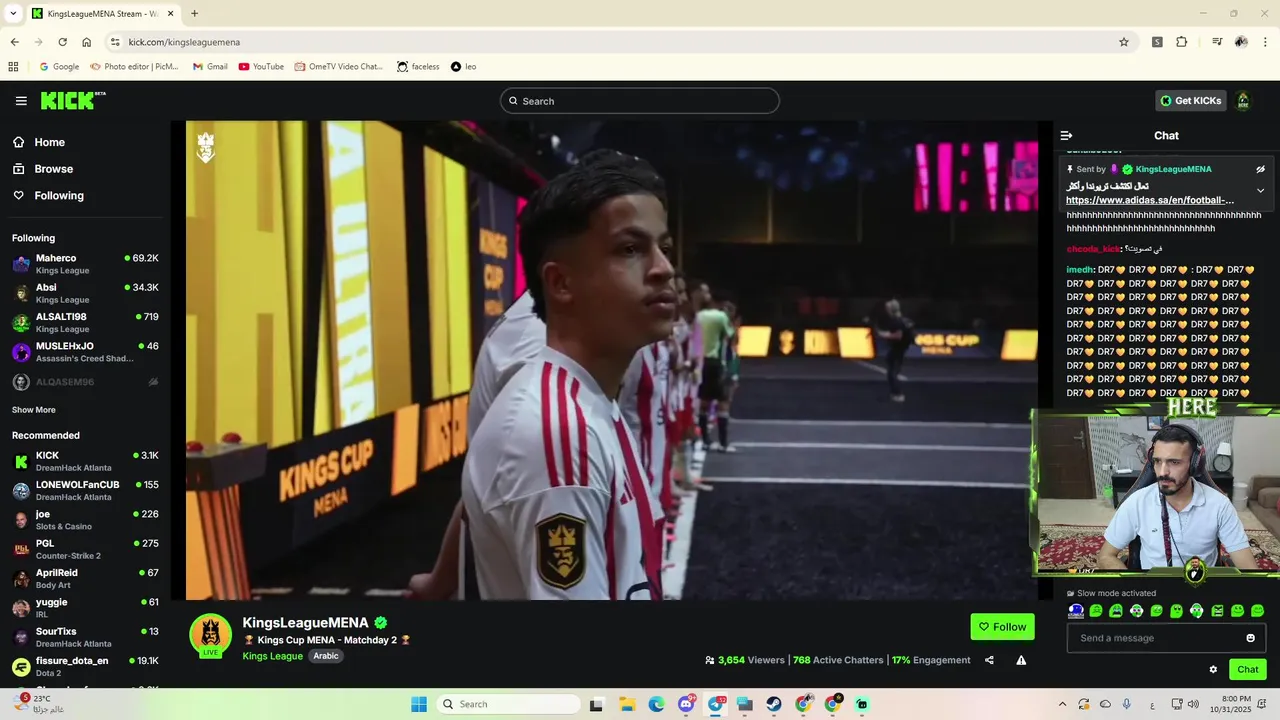Collapse the chat panel arrow icon
The height and width of the screenshot is (720, 1280).
pyautogui.click(x=1066, y=136)
